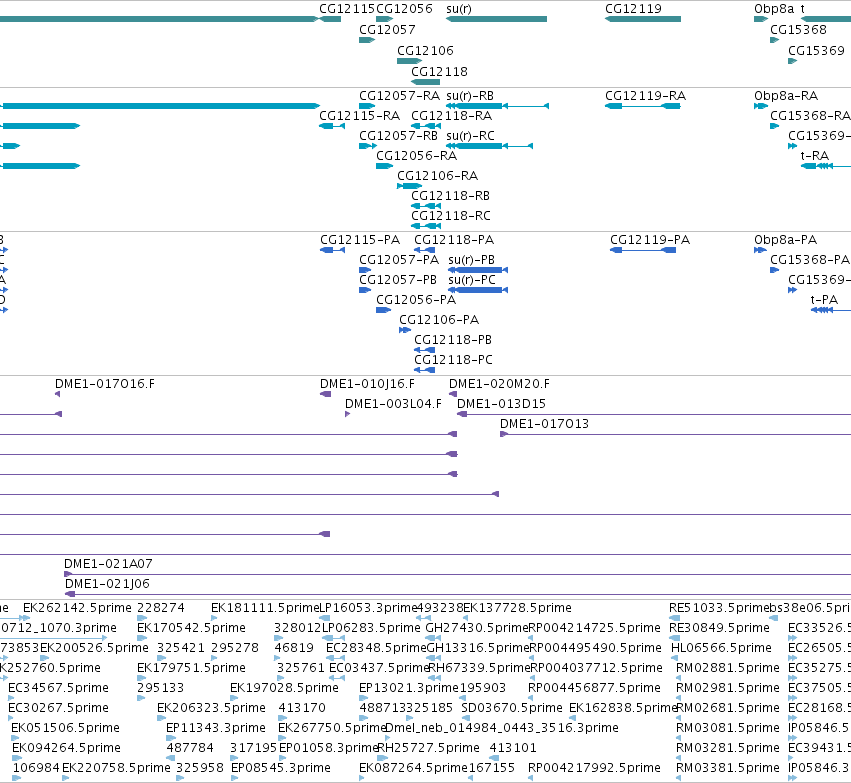Select the DME1-003L04.F BAC label
The height and width of the screenshot is (783, 851).
pyautogui.click(x=393, y=404)
